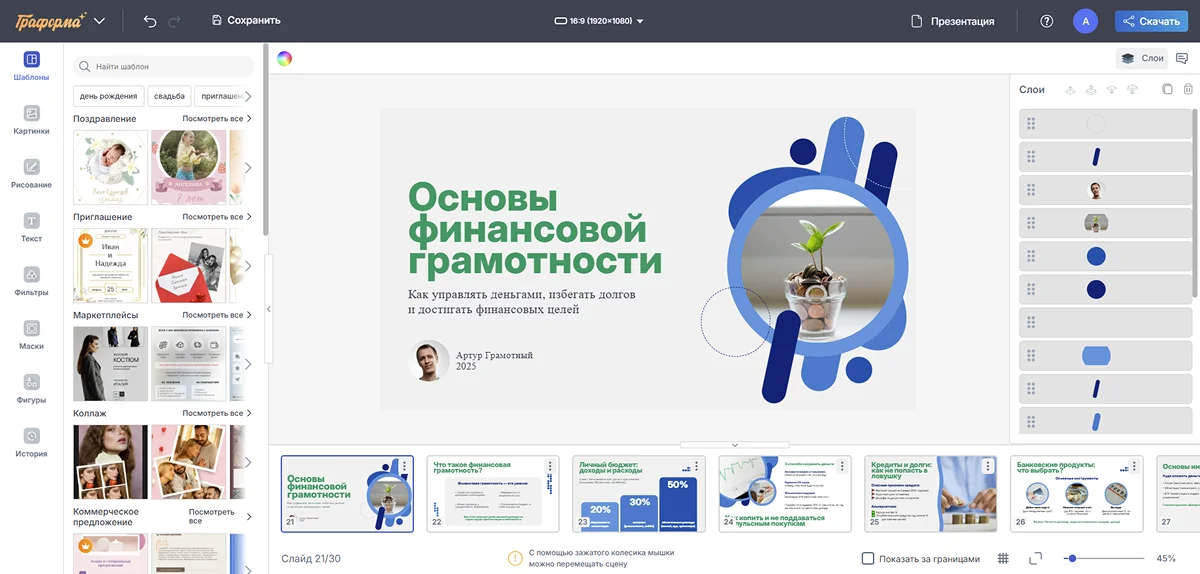Select the slide 26 Банковские продукты thumbnail
Screen dimensions: 1200x574
pyautogui.click(x=1077, y=494)
